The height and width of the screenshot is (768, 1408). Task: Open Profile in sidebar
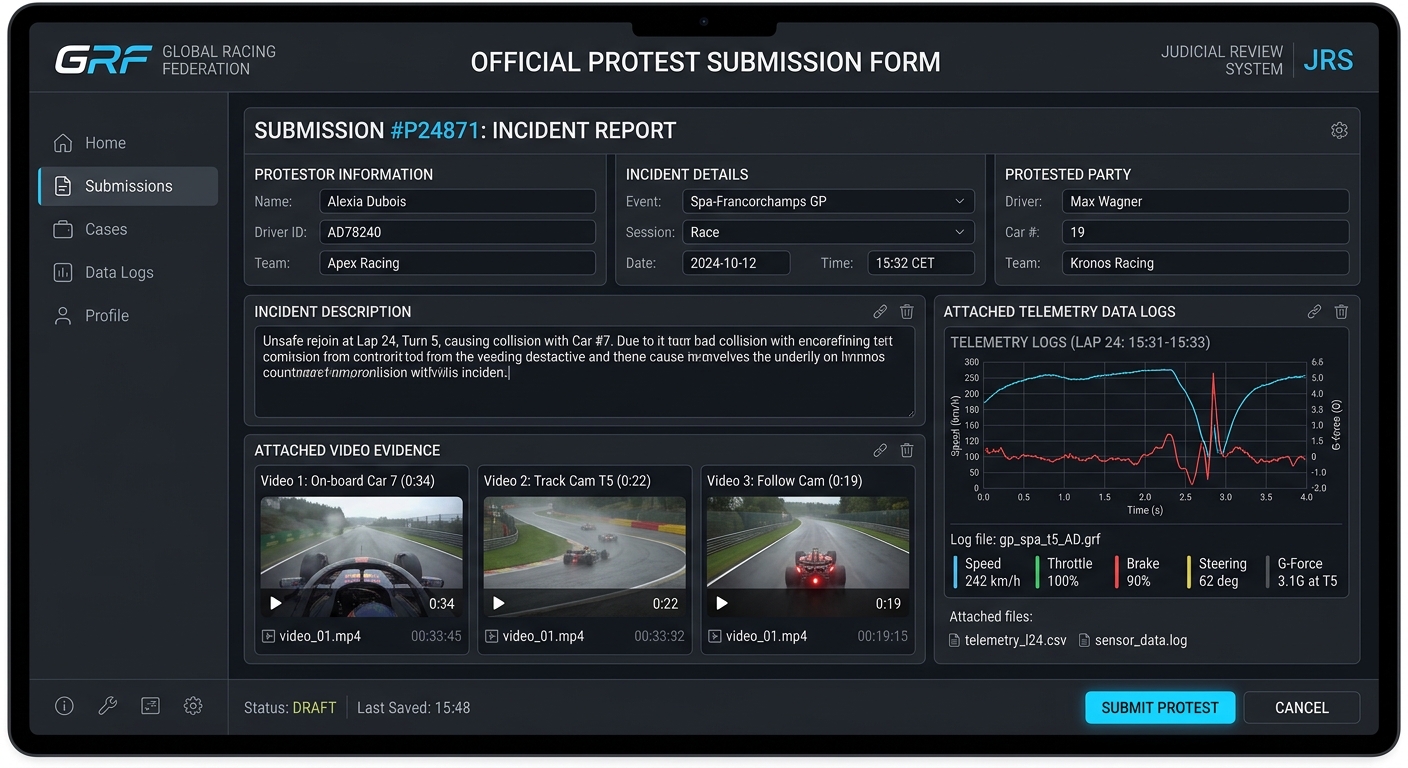coord(127,315)
